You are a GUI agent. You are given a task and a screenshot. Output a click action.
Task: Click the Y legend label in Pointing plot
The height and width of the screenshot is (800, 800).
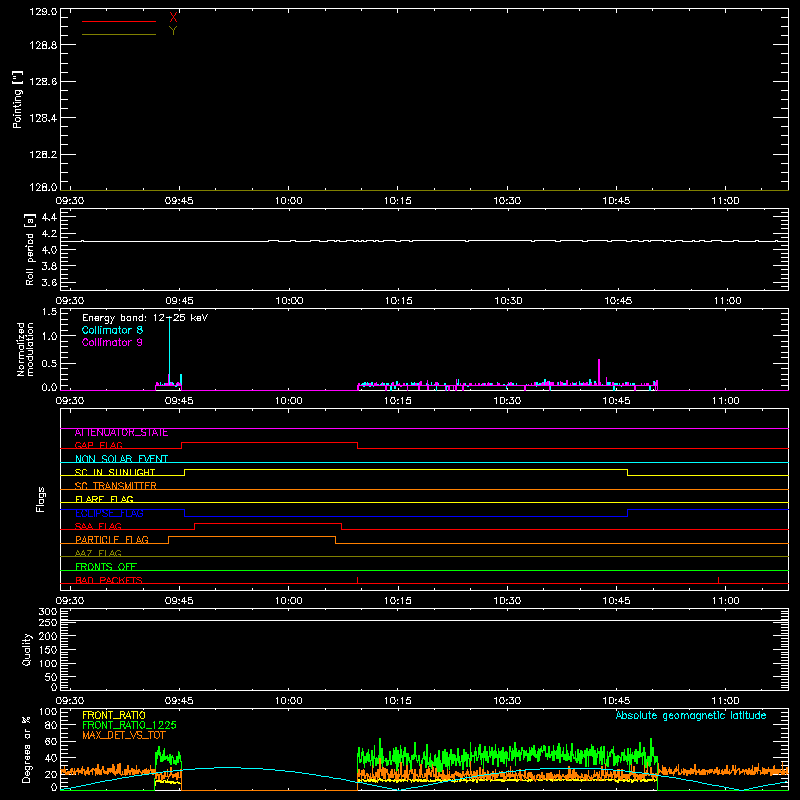tap(173, 31)
